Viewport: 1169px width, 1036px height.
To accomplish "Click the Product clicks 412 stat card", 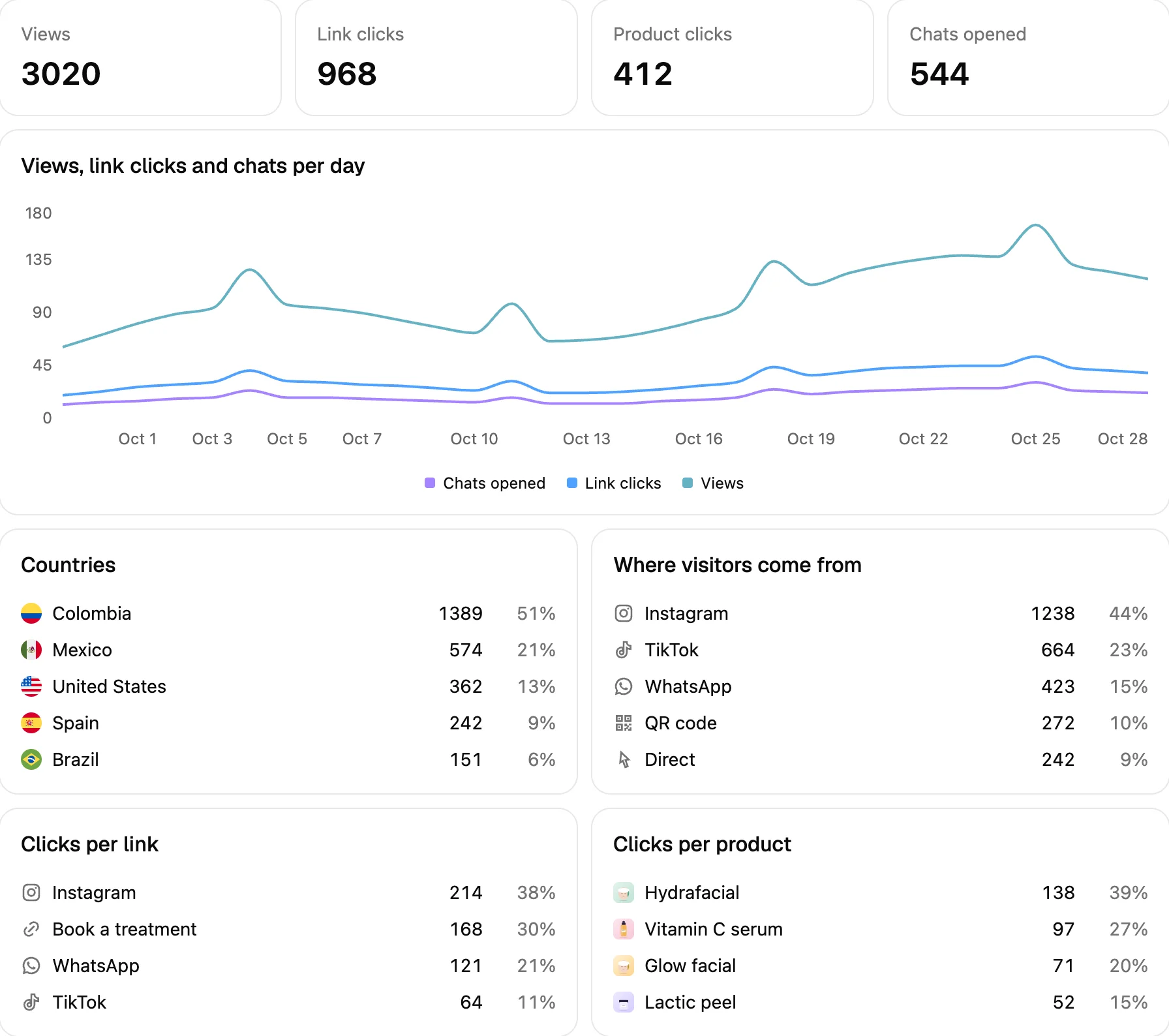I will [733, 57].
